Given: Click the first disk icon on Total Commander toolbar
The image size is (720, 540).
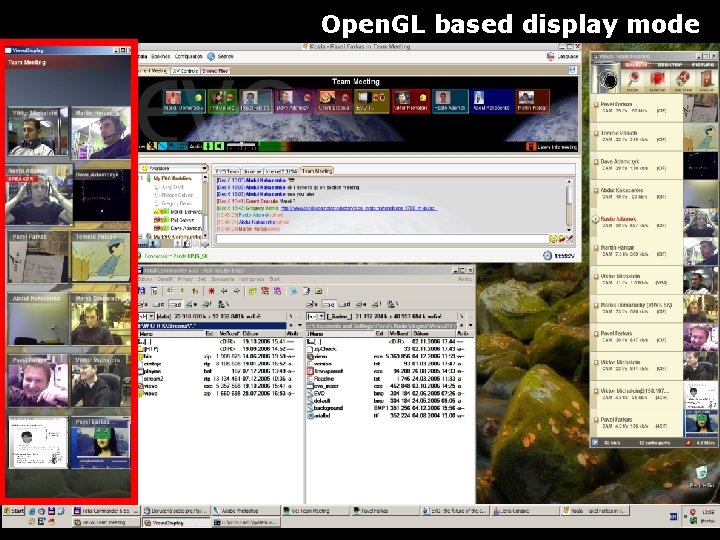Looking at the screenshot, I should point(142,291).
